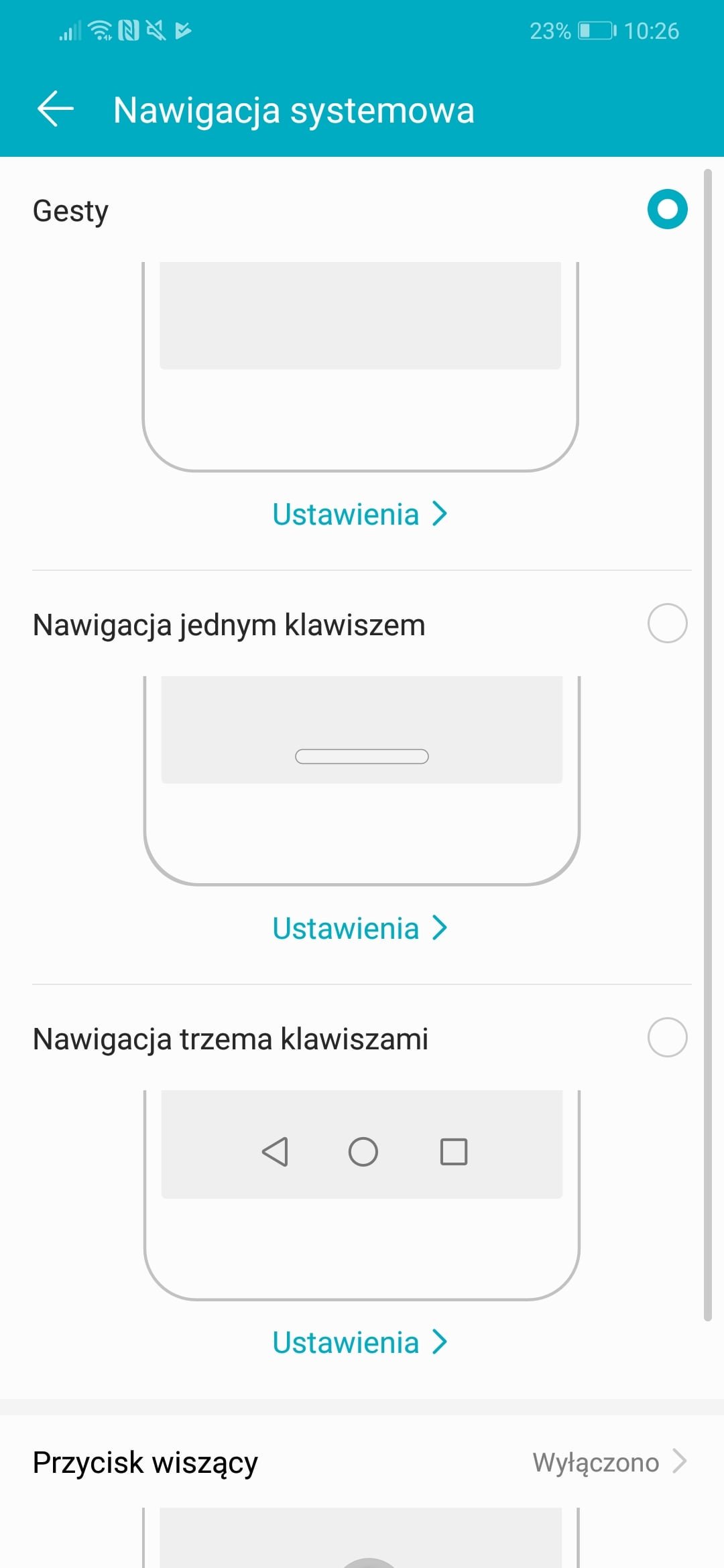Tap the single-key pill navigation icon
The image size is (724, 1568).
pos(362,757)
